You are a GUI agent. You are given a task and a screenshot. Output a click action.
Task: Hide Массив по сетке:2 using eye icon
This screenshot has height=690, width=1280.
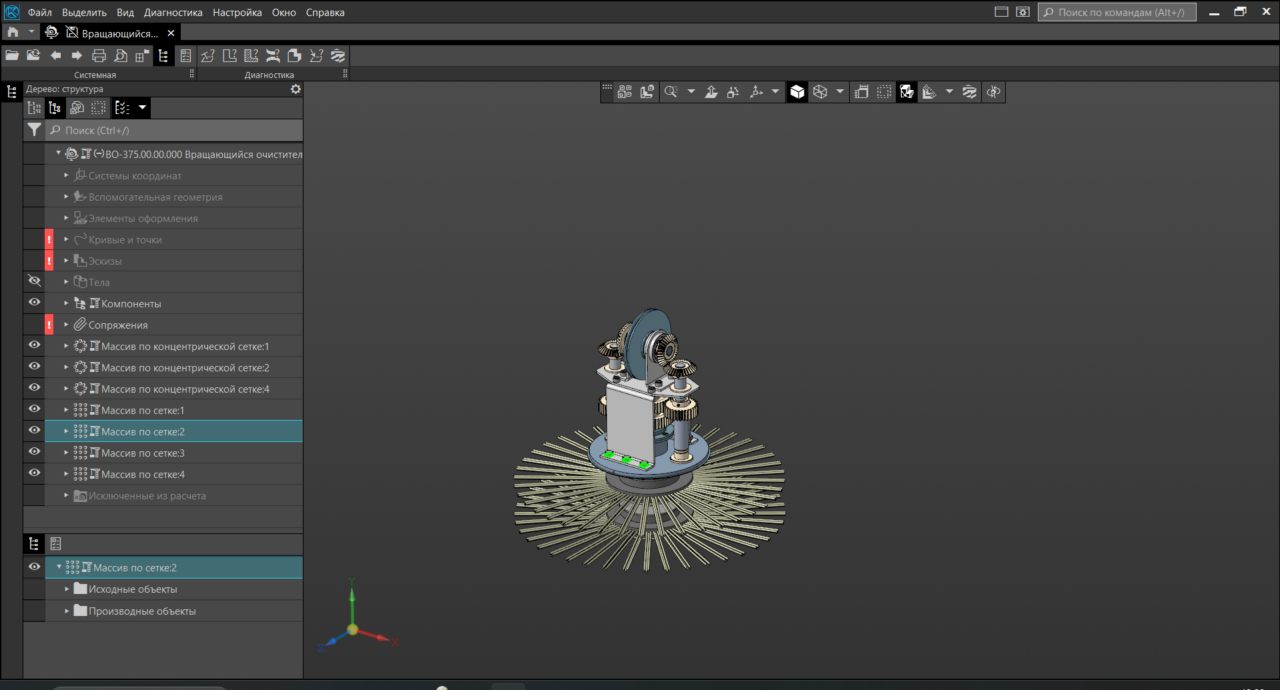[34, 431]
